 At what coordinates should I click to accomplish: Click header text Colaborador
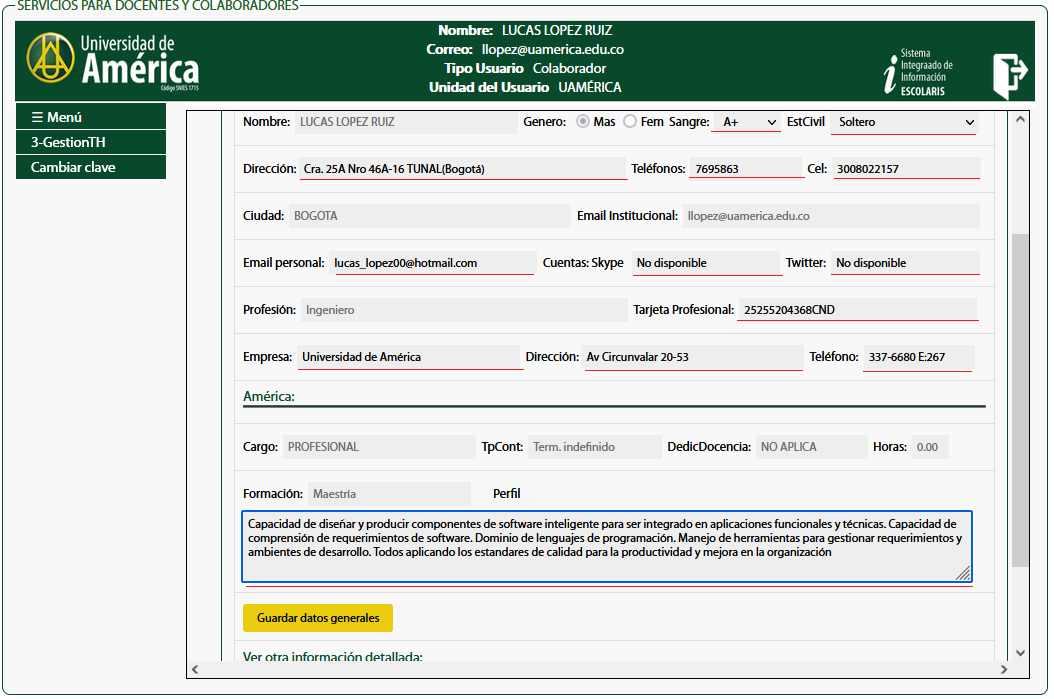pos(569,69)
